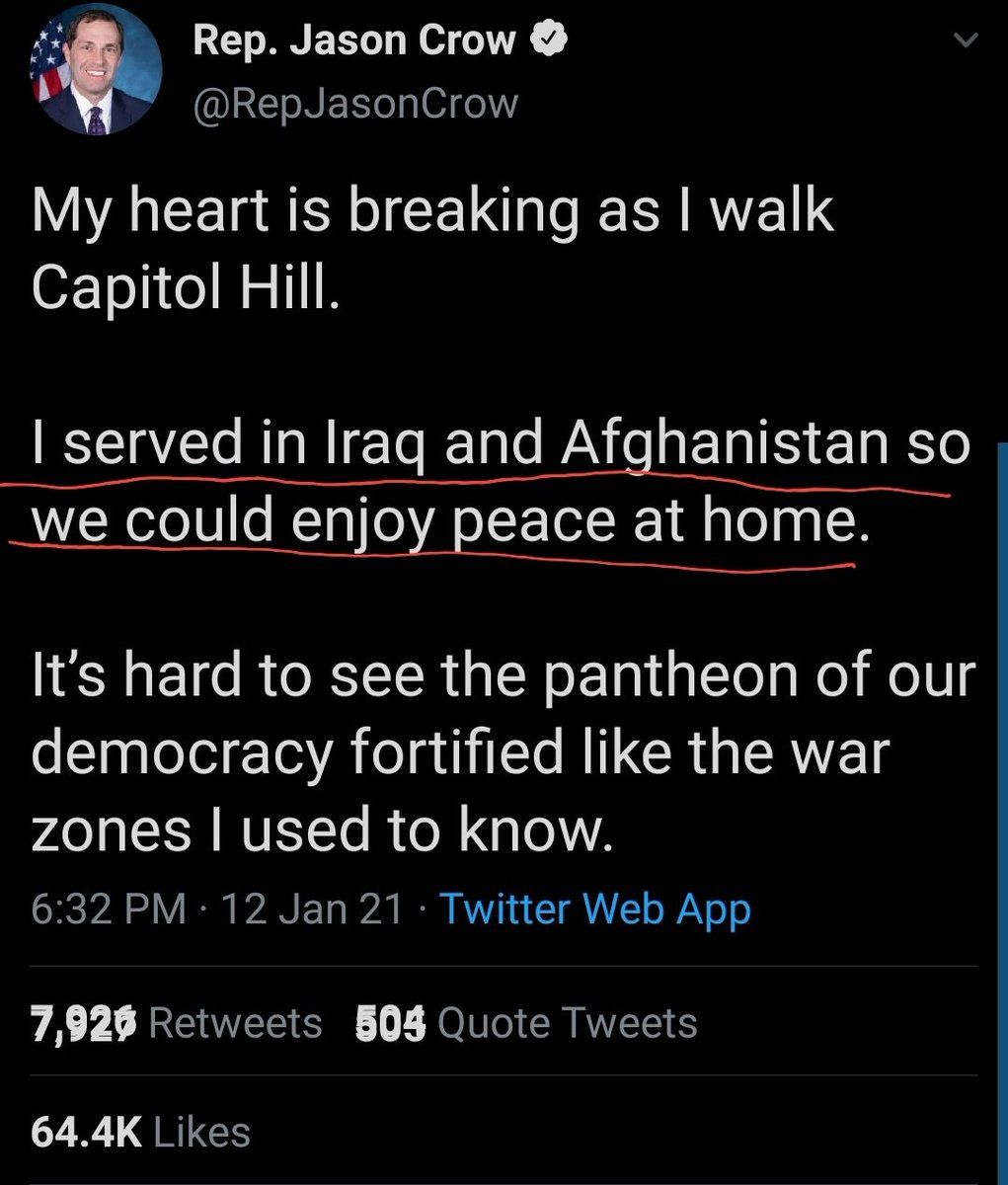Open the tweet options chevron menu

tap(966, 40)
